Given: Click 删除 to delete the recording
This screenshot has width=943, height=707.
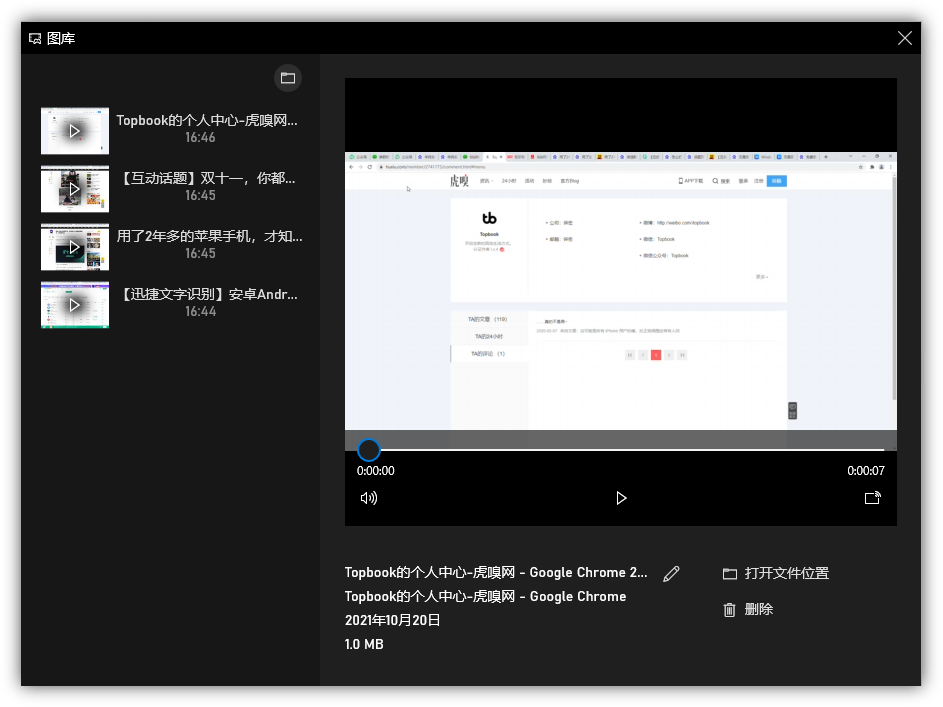Looking at the screenshot, I should [758, 609].
